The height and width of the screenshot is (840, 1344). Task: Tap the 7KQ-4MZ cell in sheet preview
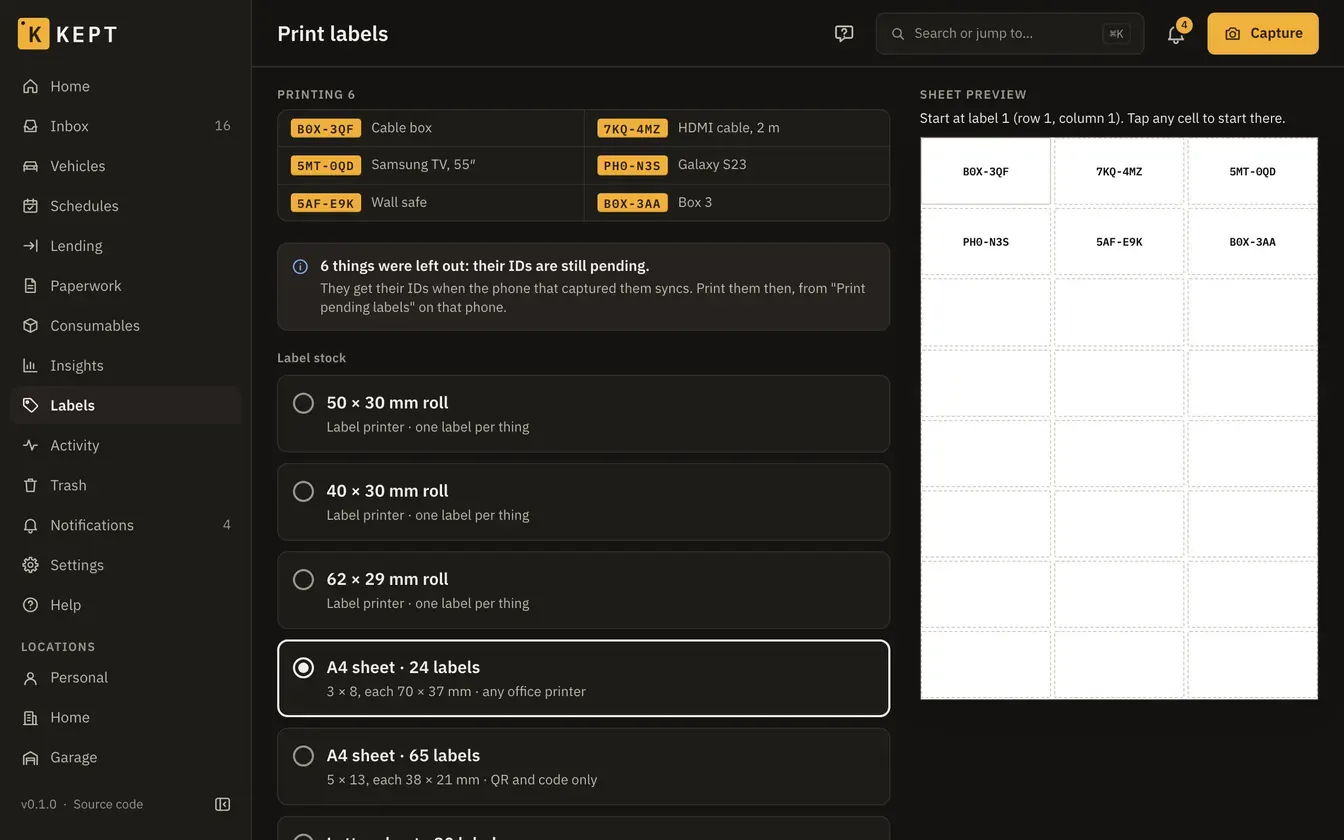(x=1119, y=171)
